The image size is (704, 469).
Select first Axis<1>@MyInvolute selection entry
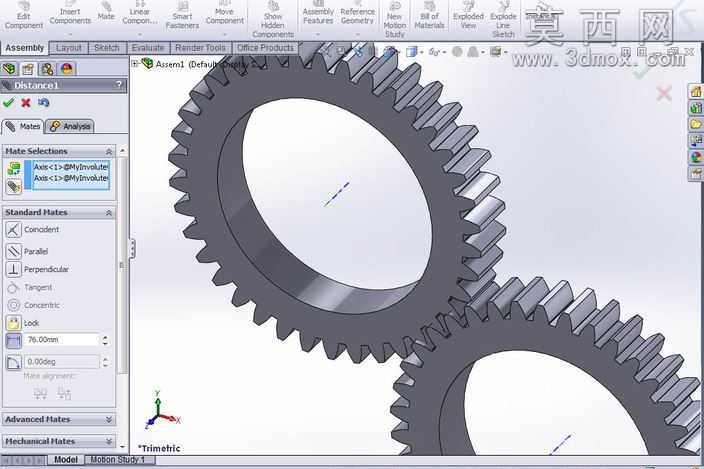[x=71, y=167]
